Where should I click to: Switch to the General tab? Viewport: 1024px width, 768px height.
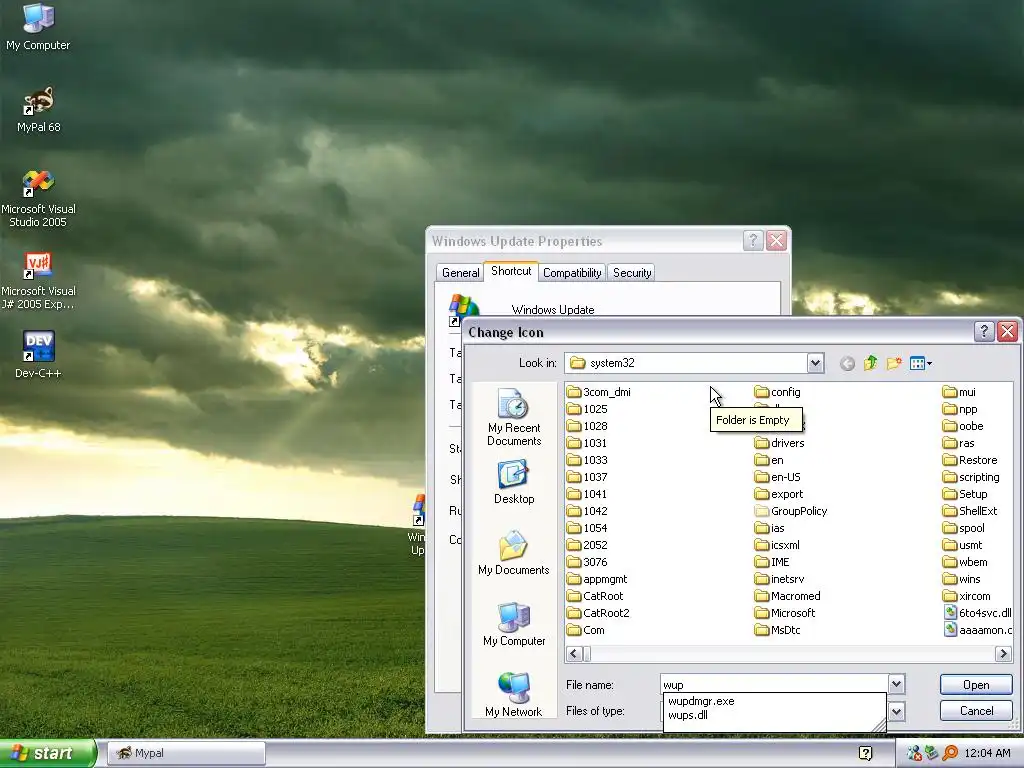tap(460, 273)
